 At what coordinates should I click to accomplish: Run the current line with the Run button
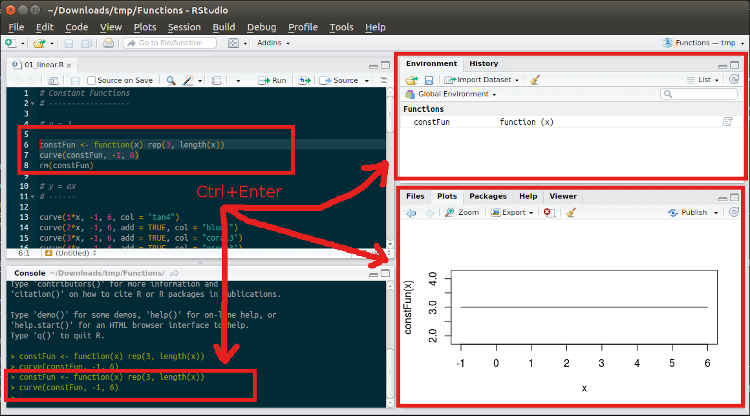point(272,81)
